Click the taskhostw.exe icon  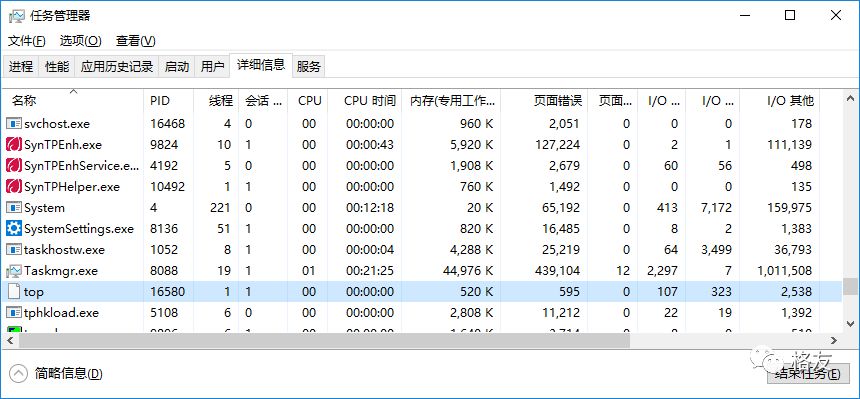13,250
